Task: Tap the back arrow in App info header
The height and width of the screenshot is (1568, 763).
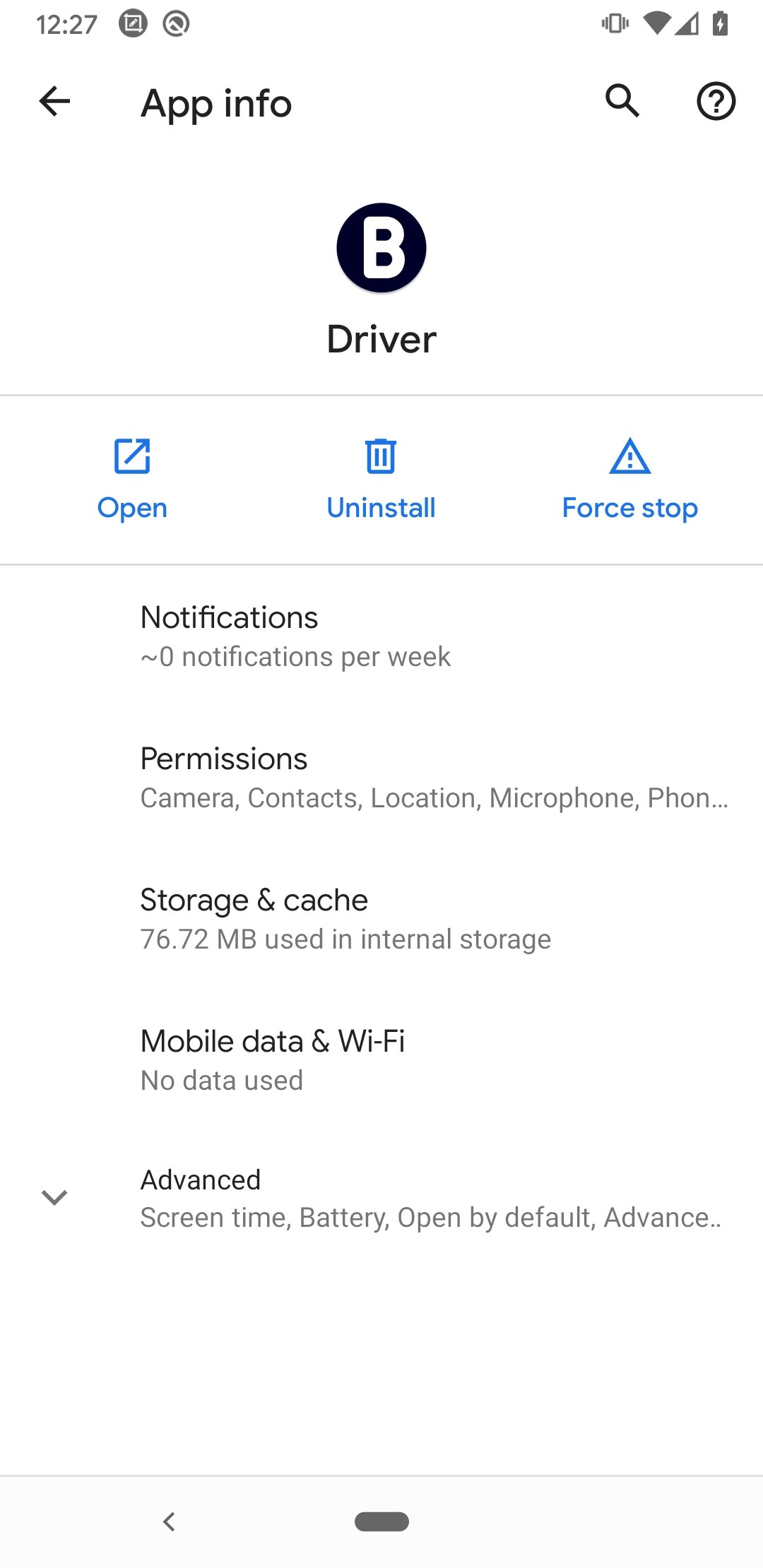Action: pos(55,102)
